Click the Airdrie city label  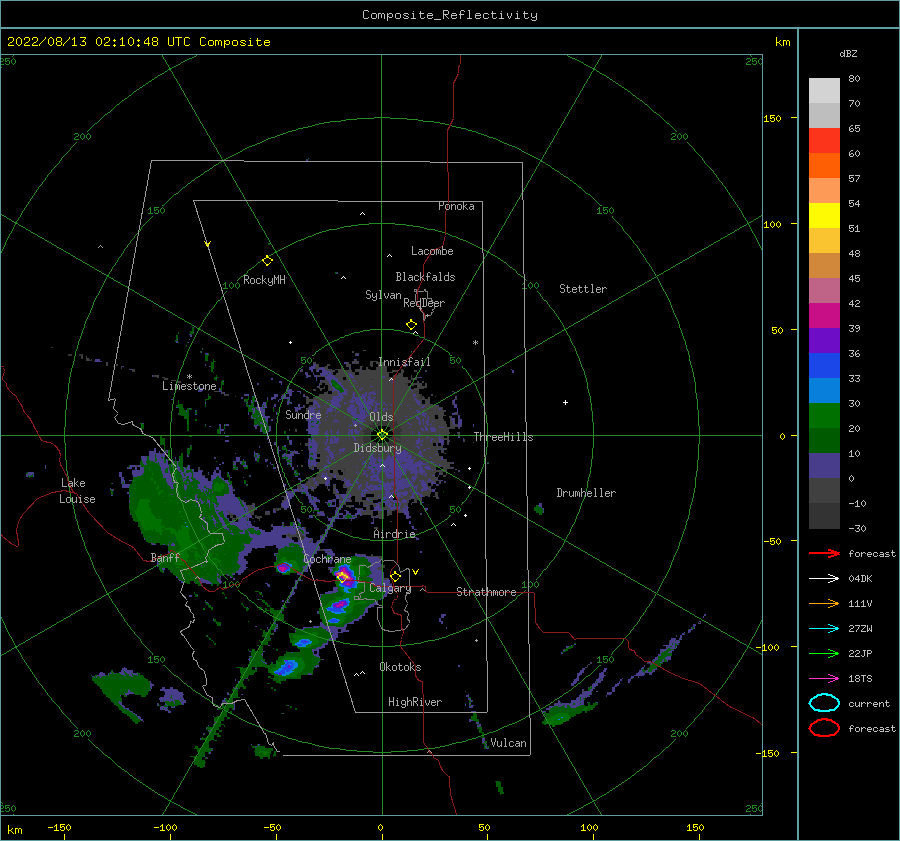pos(394,534)
